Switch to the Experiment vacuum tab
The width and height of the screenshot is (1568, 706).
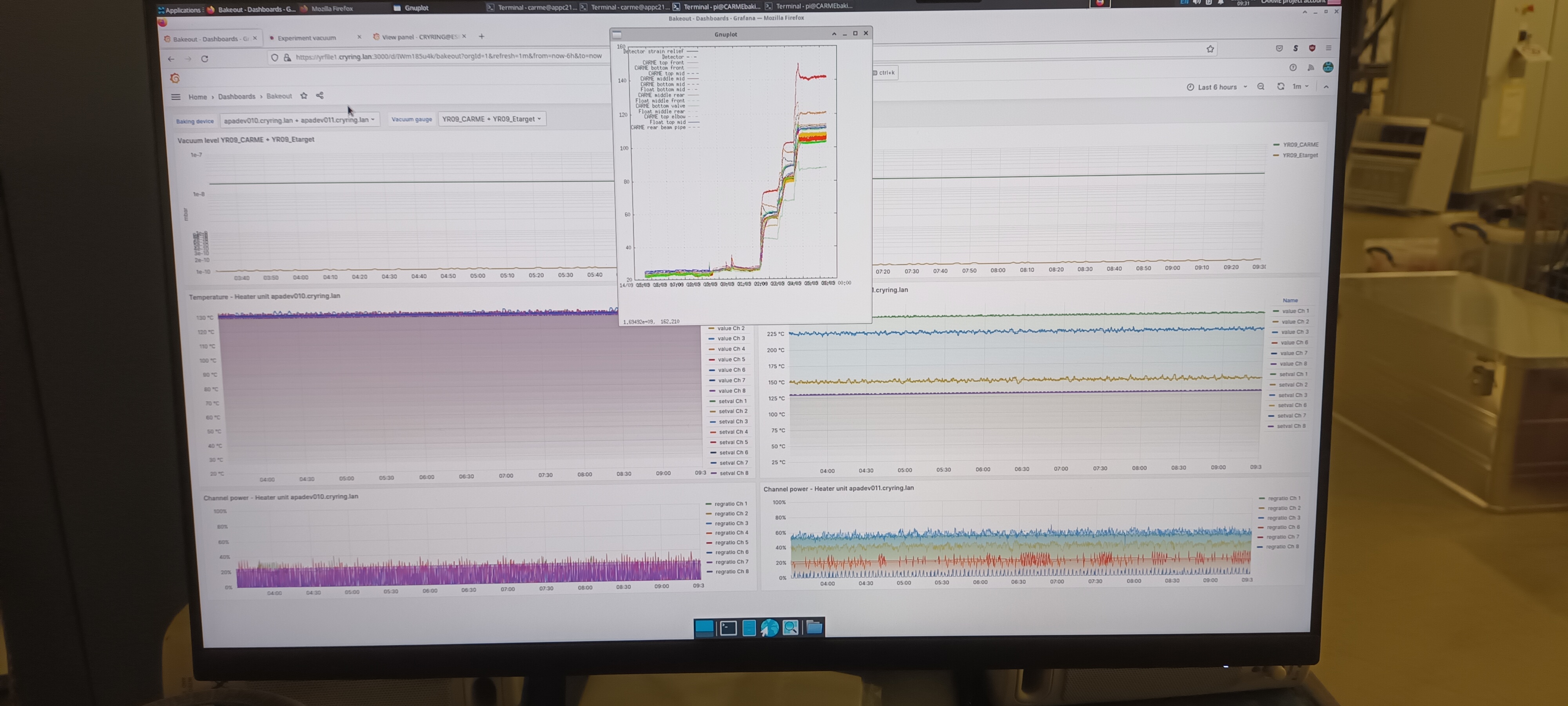[x=307, y=38]
